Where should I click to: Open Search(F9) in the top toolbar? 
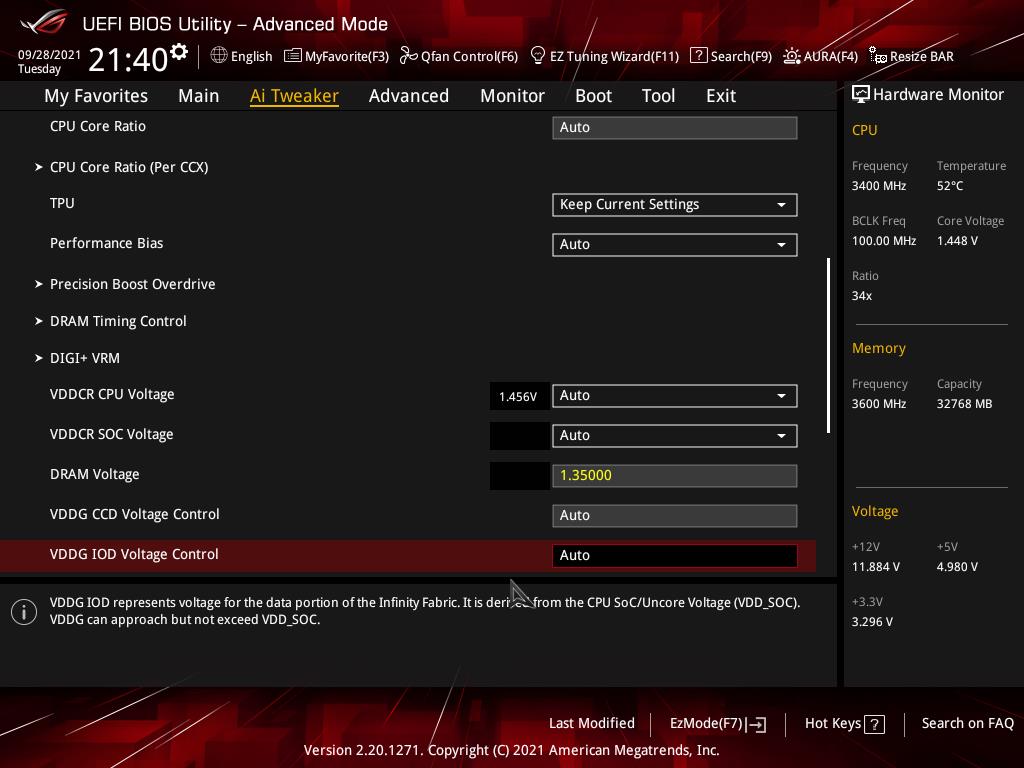pyautogui.click(x=731, y=56)
